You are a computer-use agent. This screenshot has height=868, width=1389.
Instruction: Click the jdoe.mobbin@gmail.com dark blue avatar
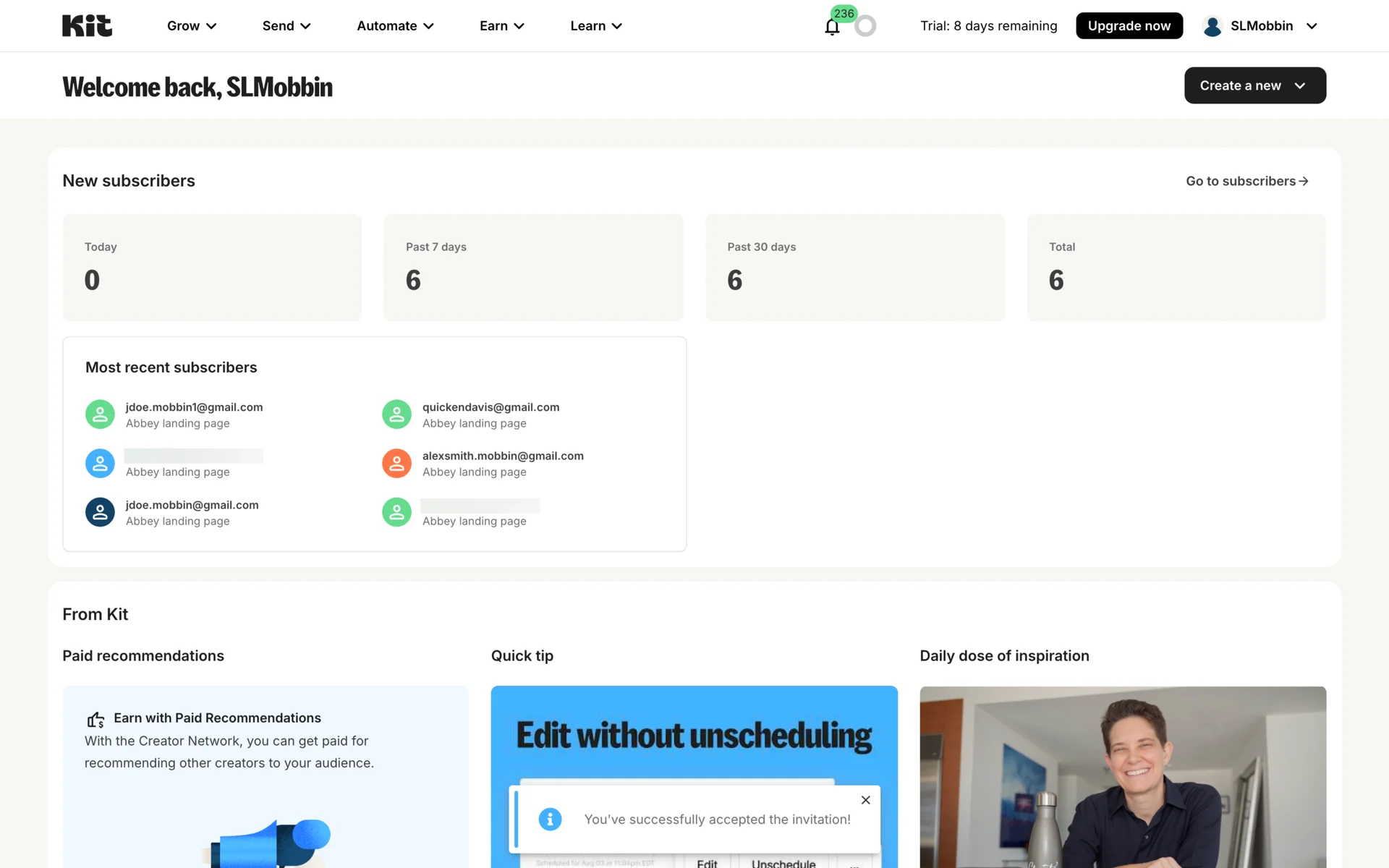pyautogui.click(x=100, y=512)
